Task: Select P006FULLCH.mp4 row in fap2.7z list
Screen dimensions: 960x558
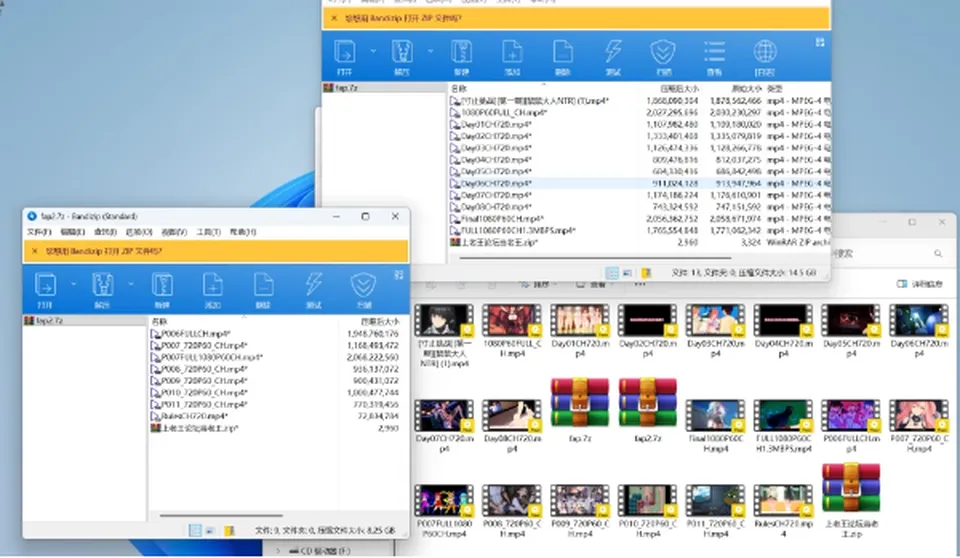Action: tap(276, 334)
